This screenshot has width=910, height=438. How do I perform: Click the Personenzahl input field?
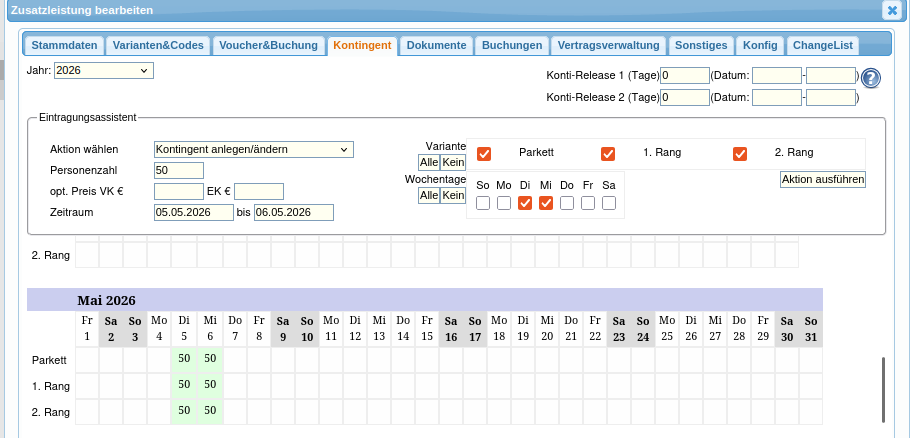[179, 170]
